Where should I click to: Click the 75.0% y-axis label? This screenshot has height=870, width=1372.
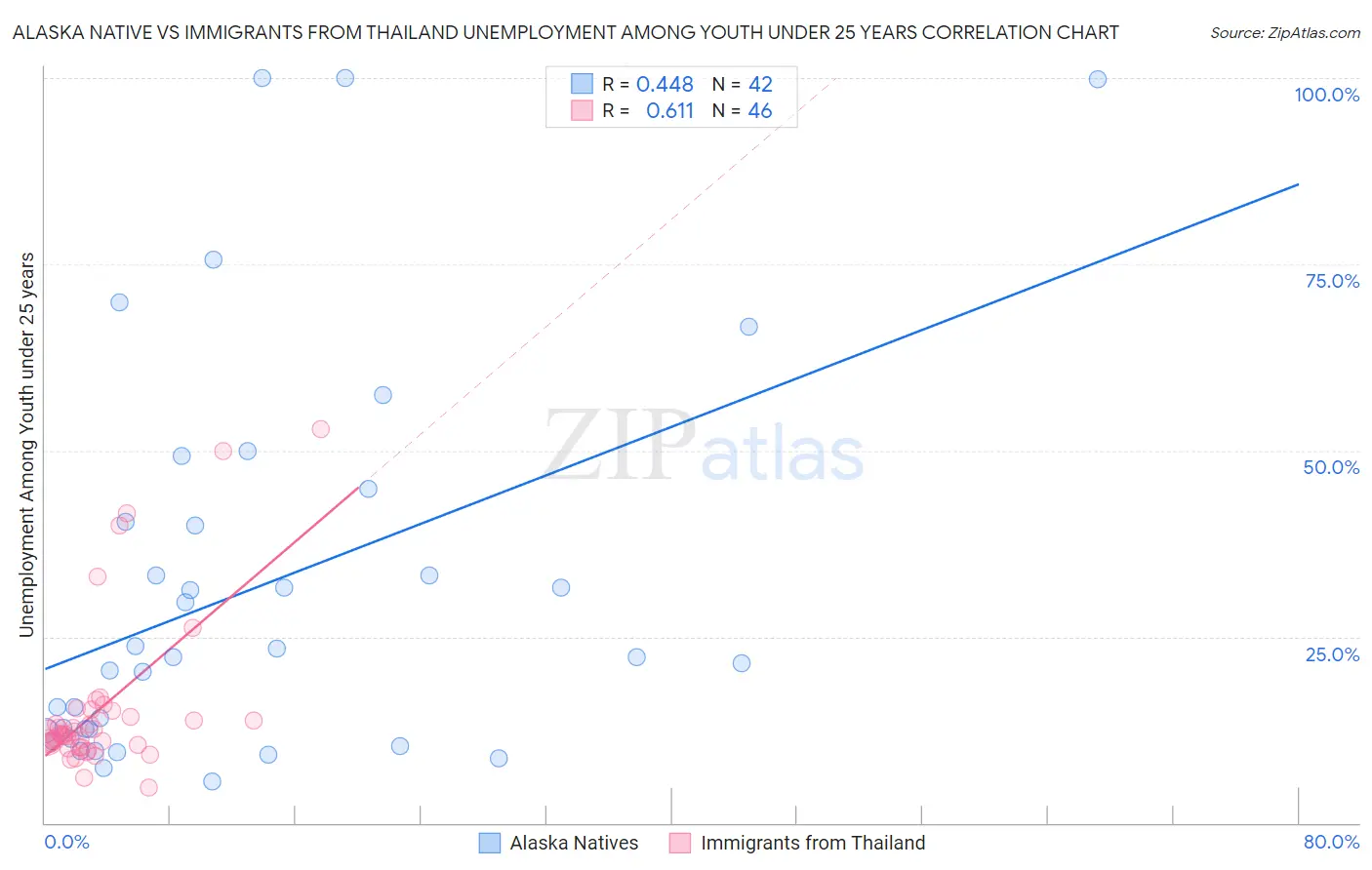(x=1332, y=281)
